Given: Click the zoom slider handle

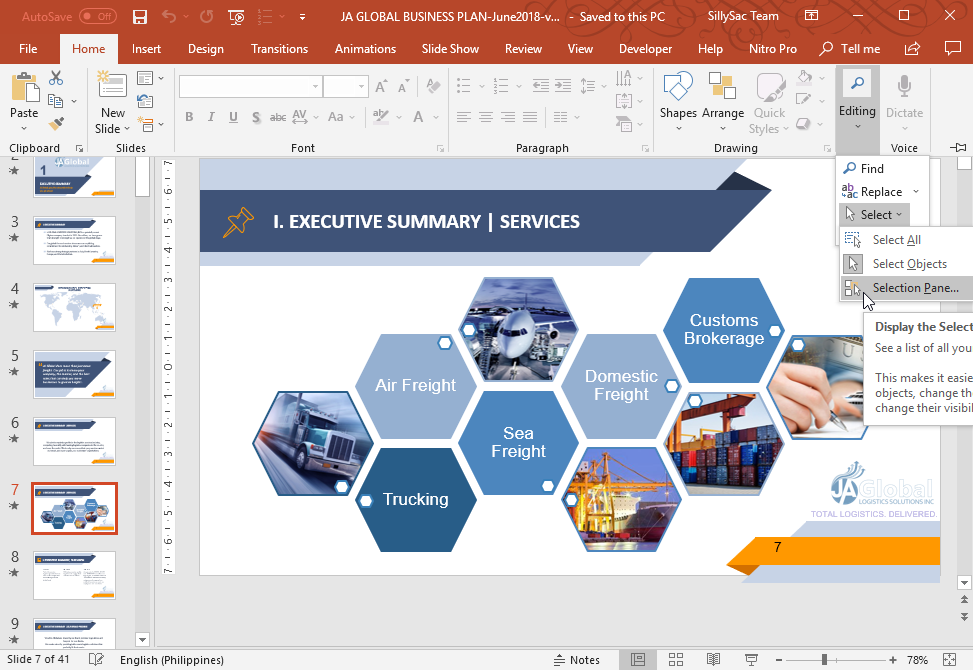Looking at the screenshot, I should pyautogui.click(x=823, y=660).
